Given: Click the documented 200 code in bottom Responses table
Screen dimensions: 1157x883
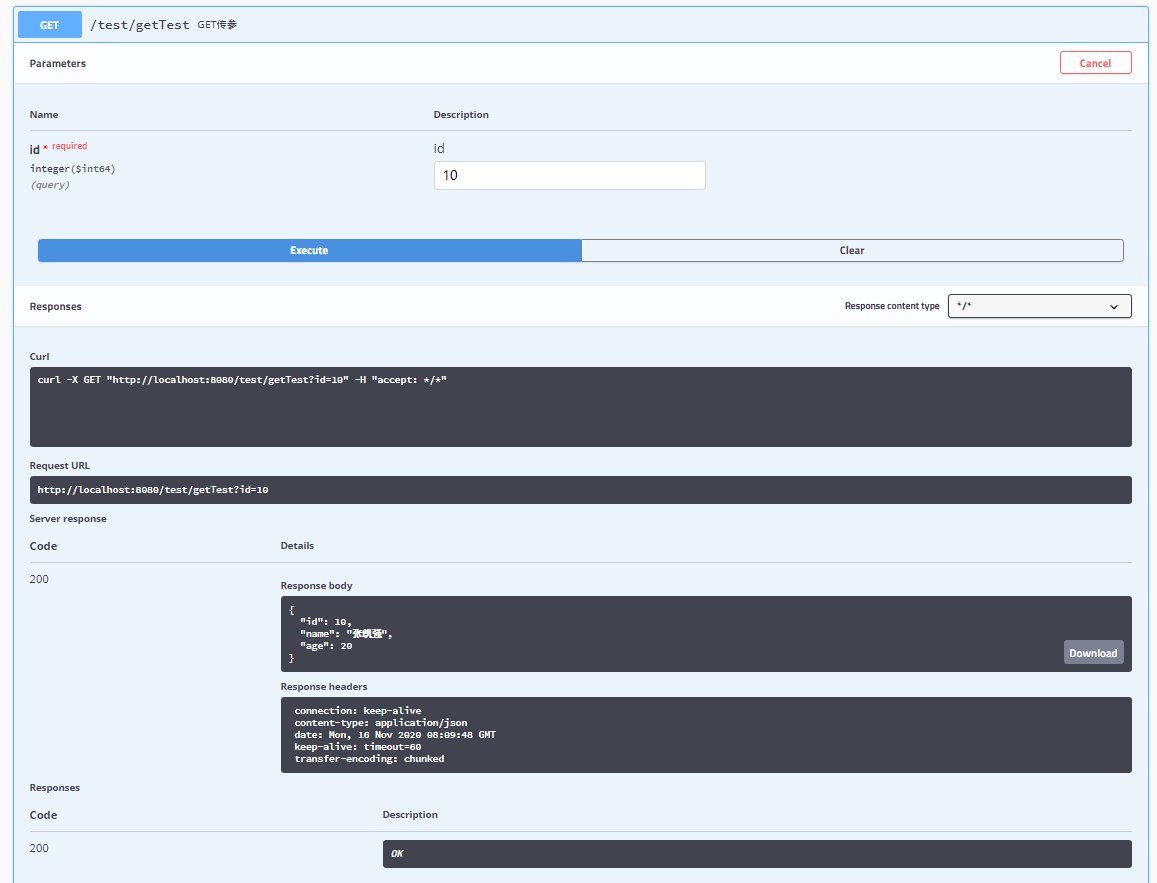Looking at the screenshot, I should pos(39,848).
